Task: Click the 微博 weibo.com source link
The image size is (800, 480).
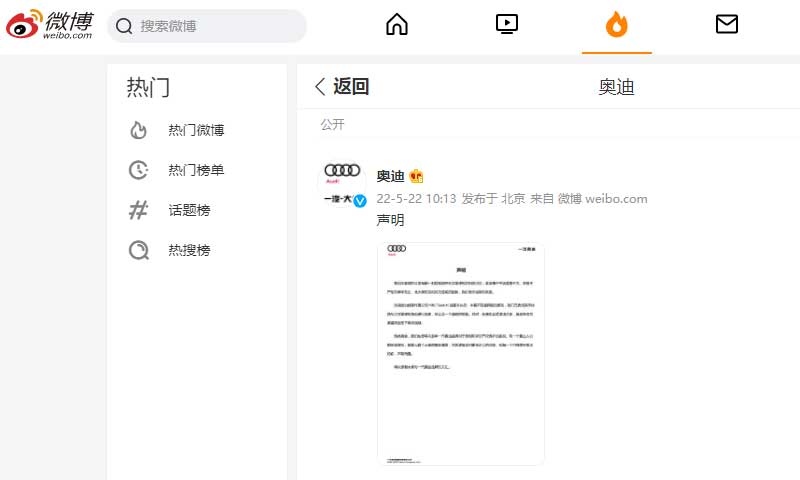Action: point(602,198)
